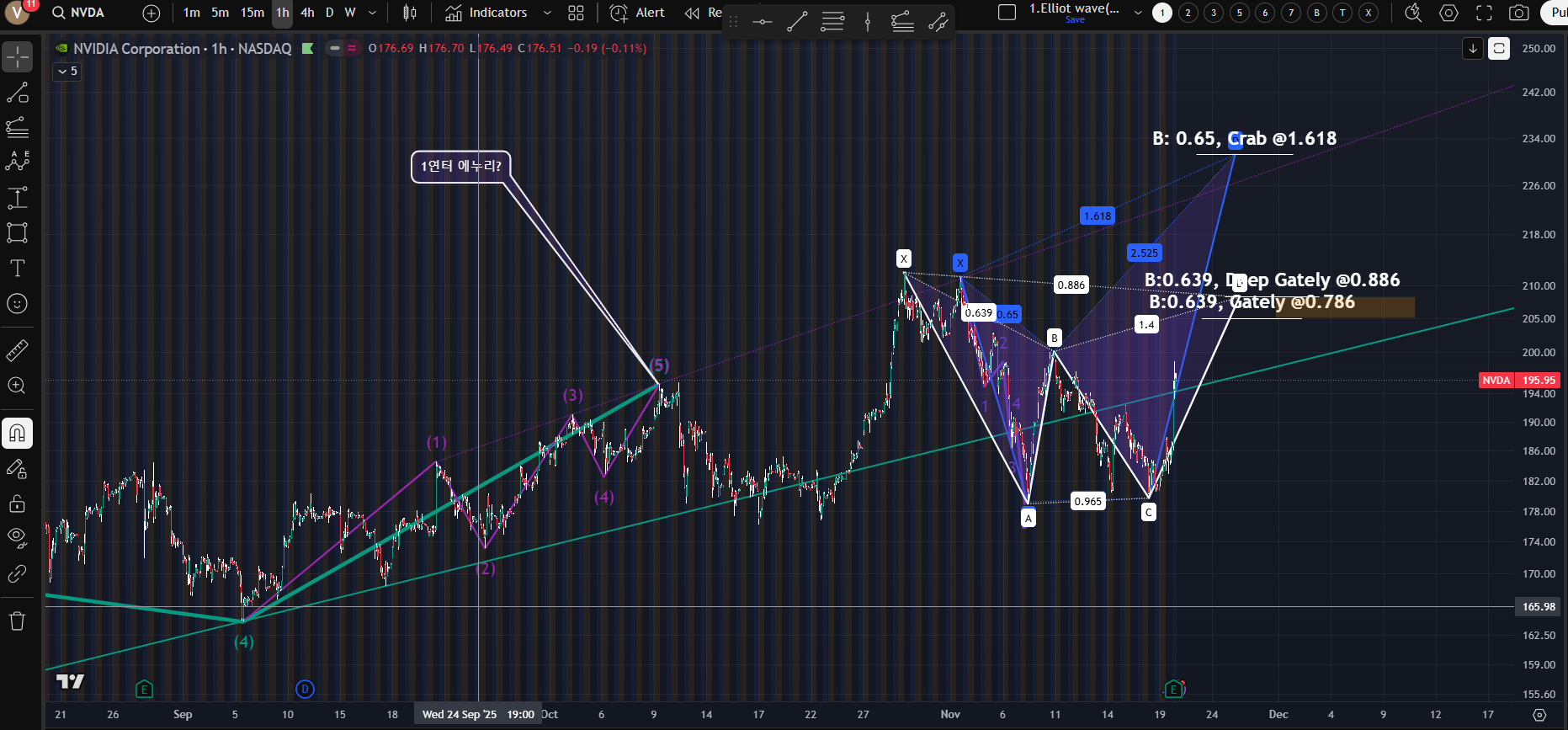This screenshot has width=1568, height=730.
Task: Create a new Alert
Action: click(x=637, y=13)
